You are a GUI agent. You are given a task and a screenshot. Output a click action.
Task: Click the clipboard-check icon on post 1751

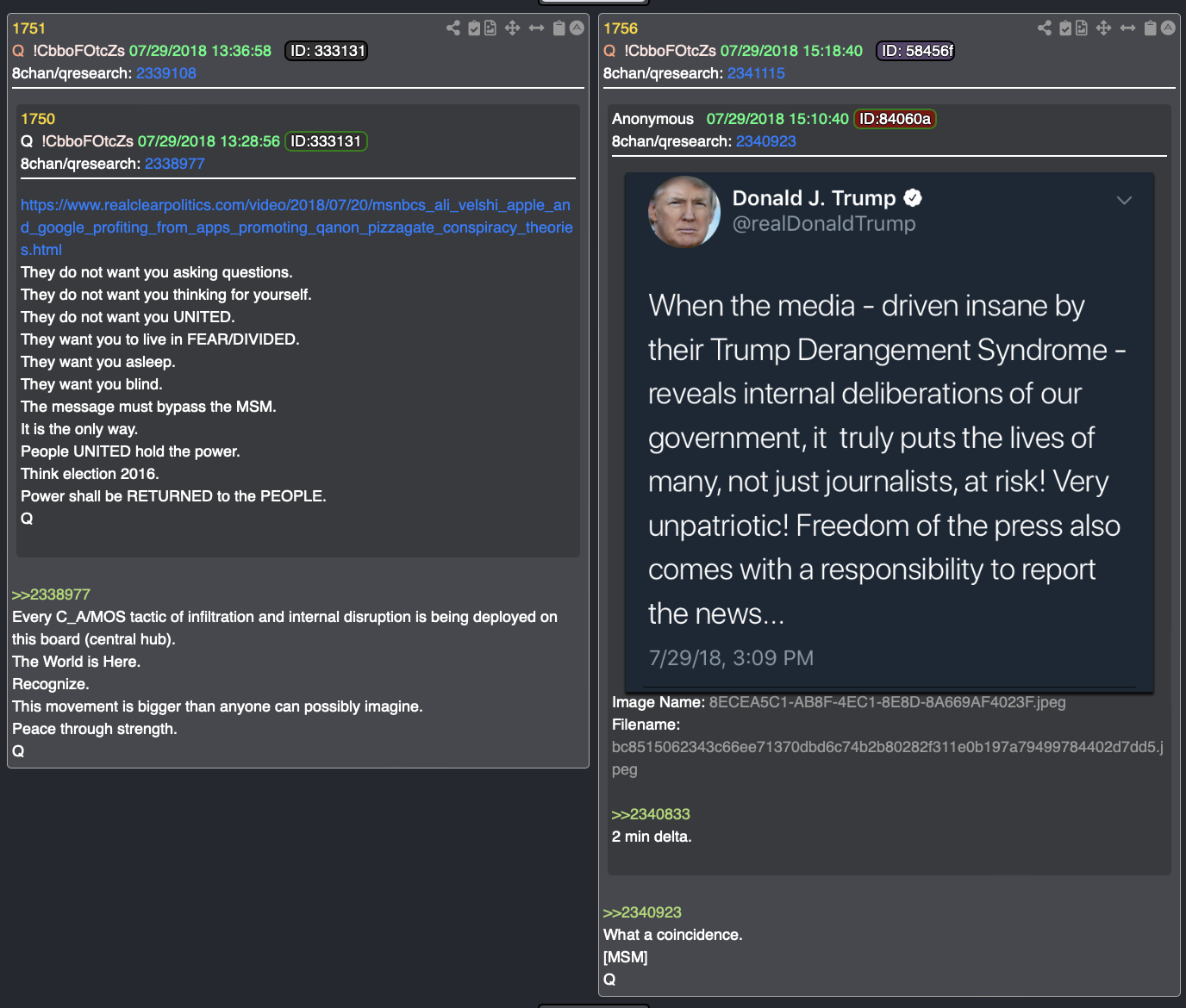(474, 28)
